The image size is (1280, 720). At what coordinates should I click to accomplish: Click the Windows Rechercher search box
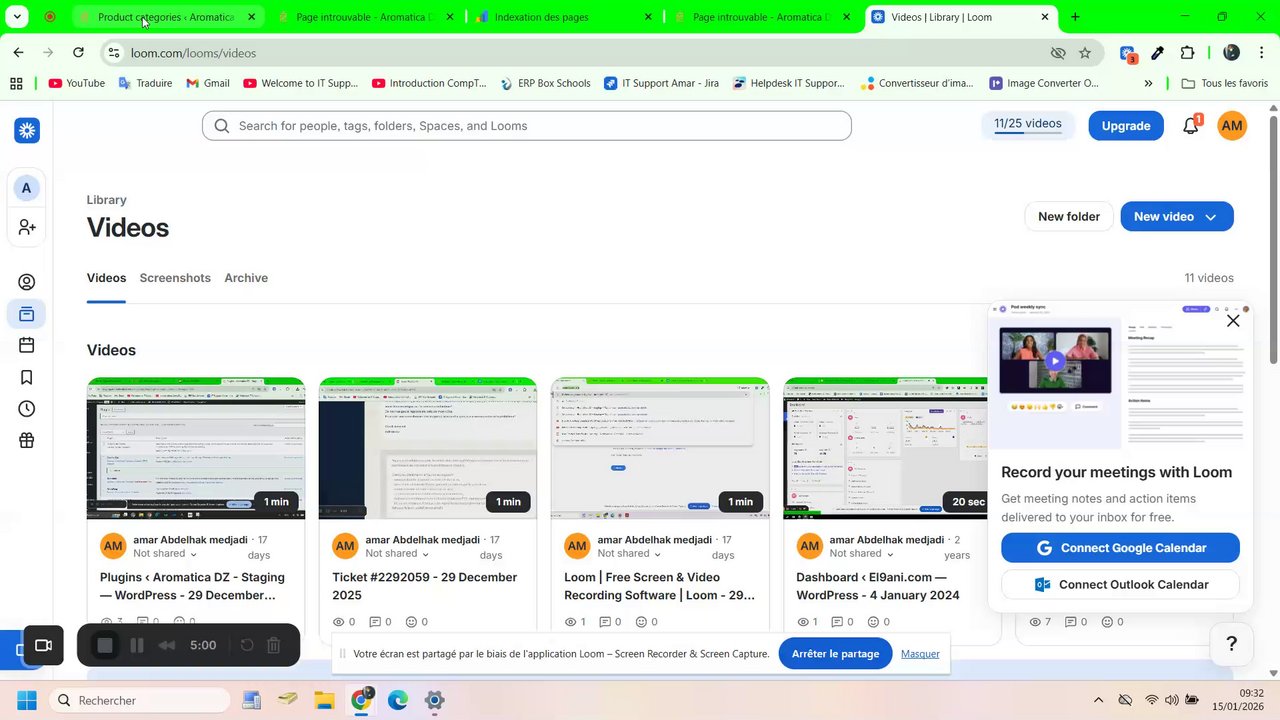coord(139,700)
